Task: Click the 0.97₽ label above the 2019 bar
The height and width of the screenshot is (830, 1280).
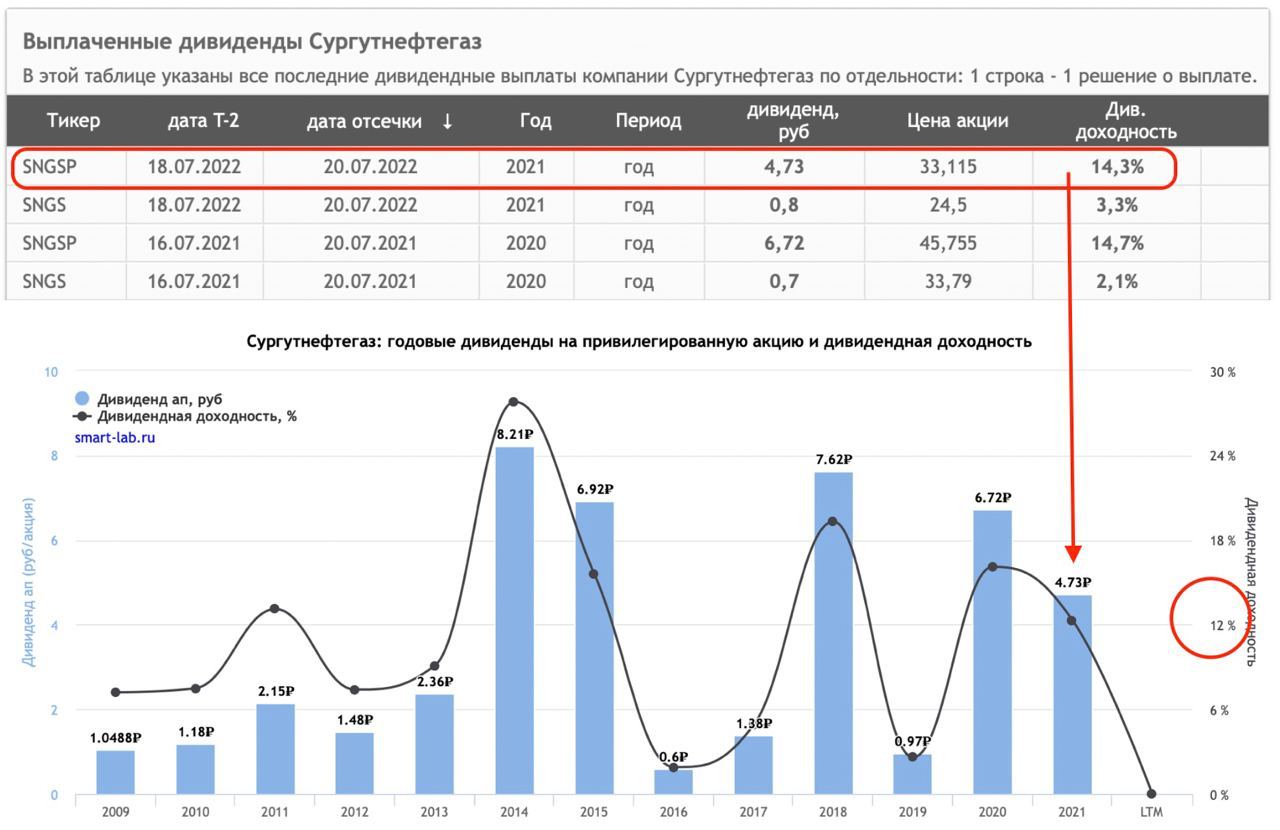Action: 913,742
